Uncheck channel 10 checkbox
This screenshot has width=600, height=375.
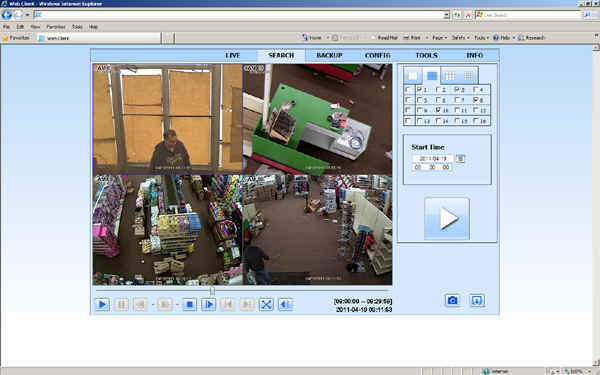439,110
